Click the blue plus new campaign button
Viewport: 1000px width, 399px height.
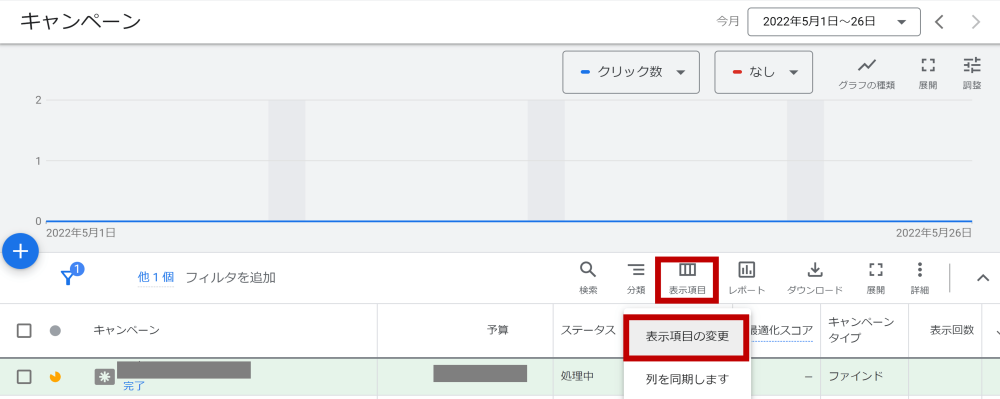(21, 252)
